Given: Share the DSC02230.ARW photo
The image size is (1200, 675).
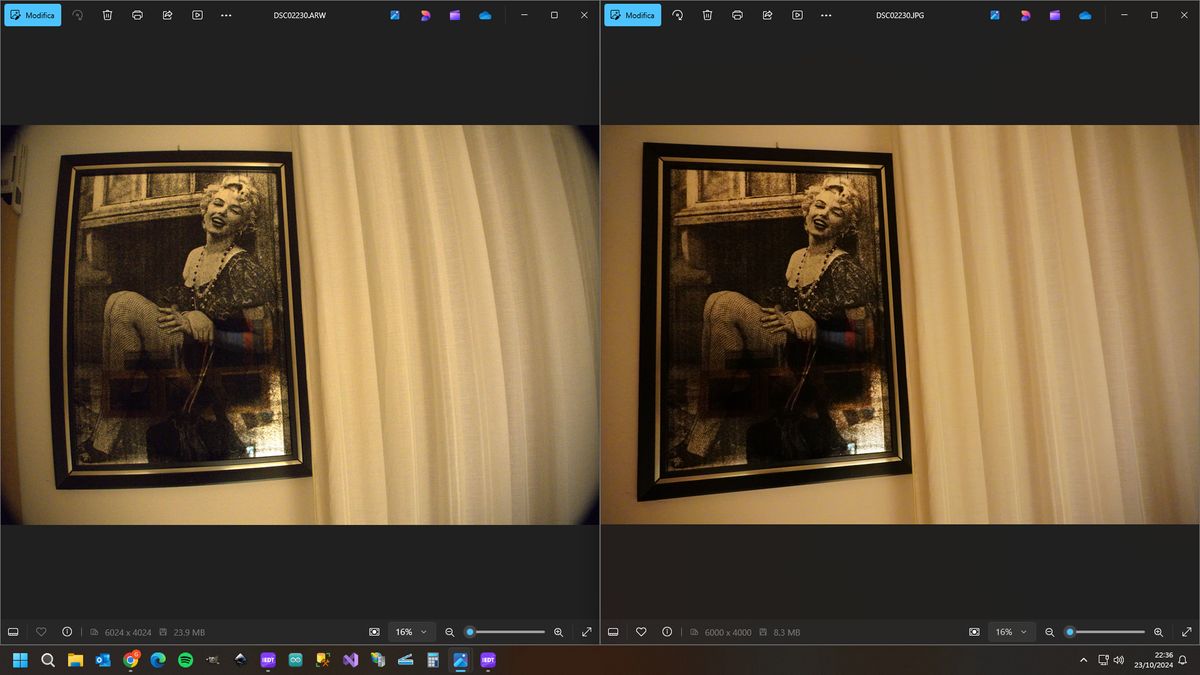Looking at the screenshot, I should pyautogui.click(x=167, y=15).
